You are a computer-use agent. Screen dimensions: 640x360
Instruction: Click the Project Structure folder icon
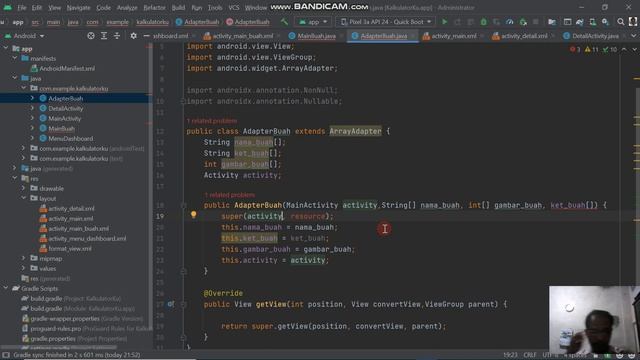[552, 22]
